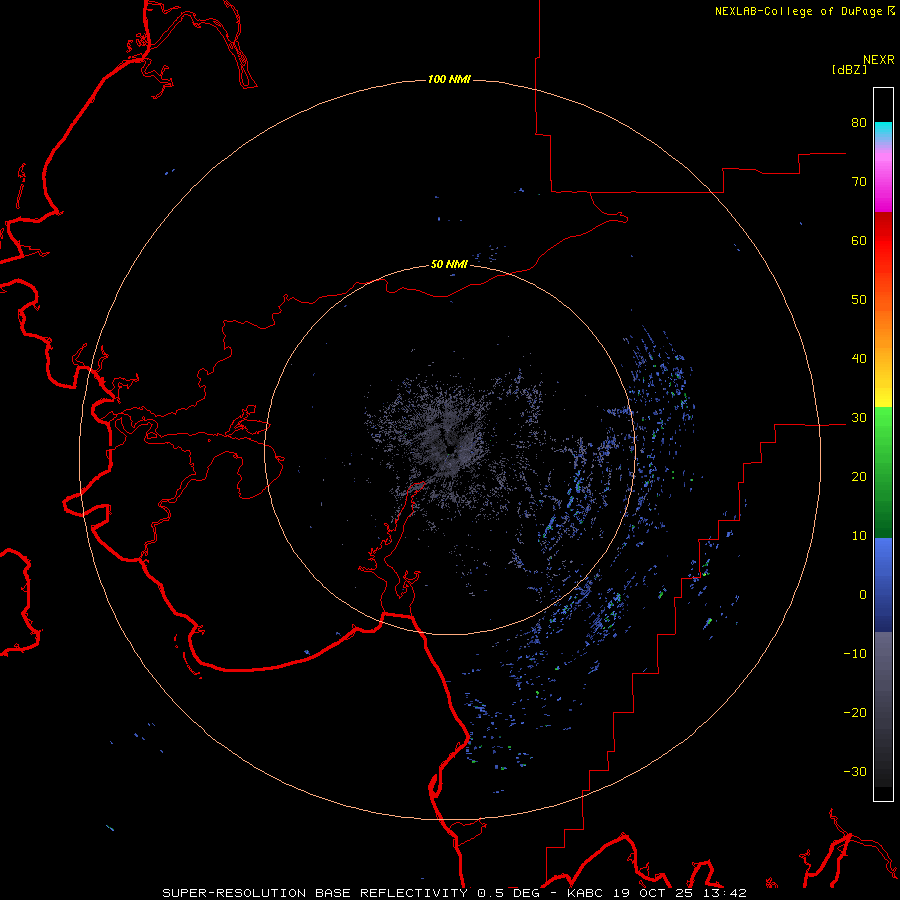
Task: Click the green segment of color bar
Action: point(883,472)
